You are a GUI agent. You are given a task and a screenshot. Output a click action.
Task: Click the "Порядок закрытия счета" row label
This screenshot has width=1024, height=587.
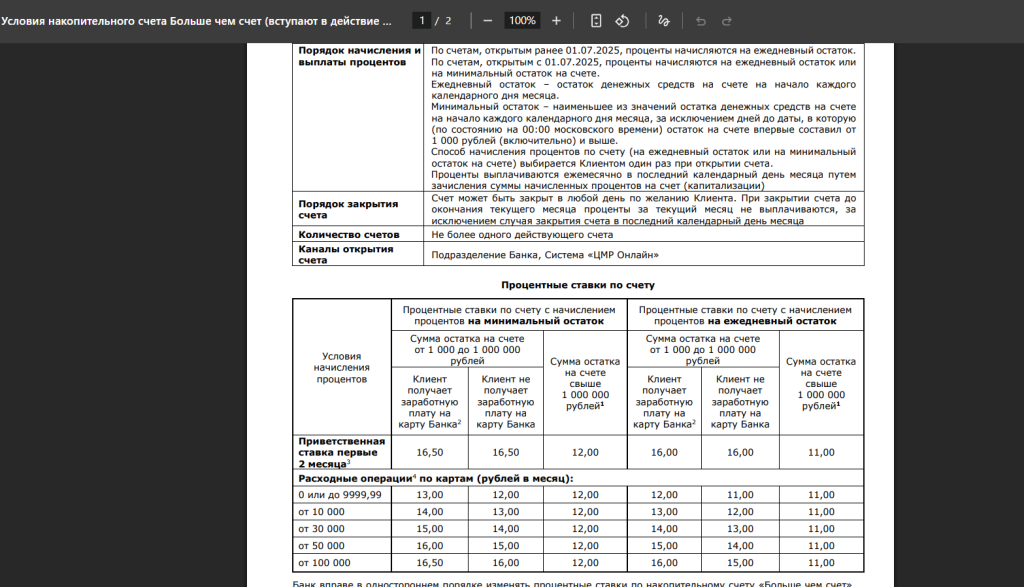[x=348, y=209]
